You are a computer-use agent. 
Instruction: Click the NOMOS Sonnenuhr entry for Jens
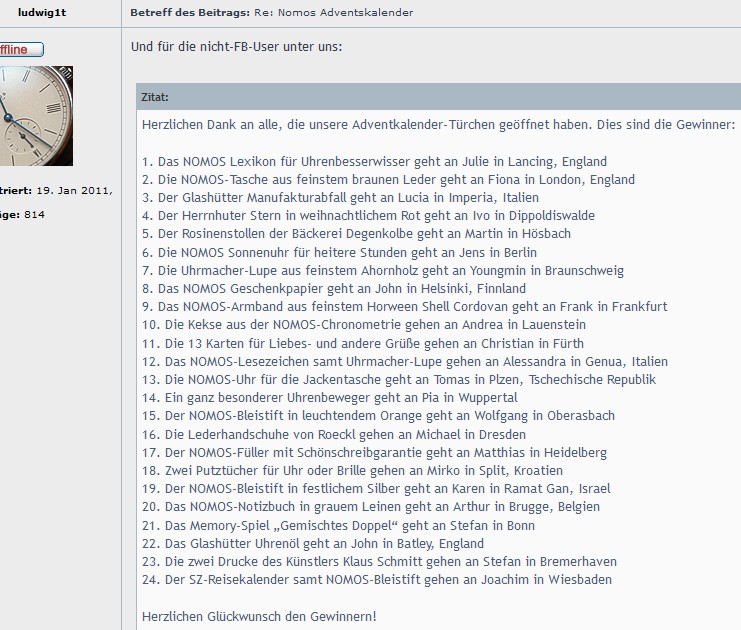tap(339, 252)
